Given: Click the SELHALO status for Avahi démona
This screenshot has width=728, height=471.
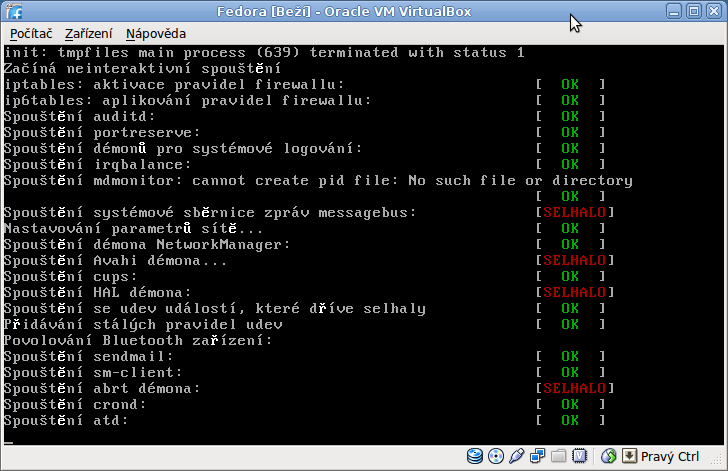Looking at the screenshot, I should [x=575, y=261].
